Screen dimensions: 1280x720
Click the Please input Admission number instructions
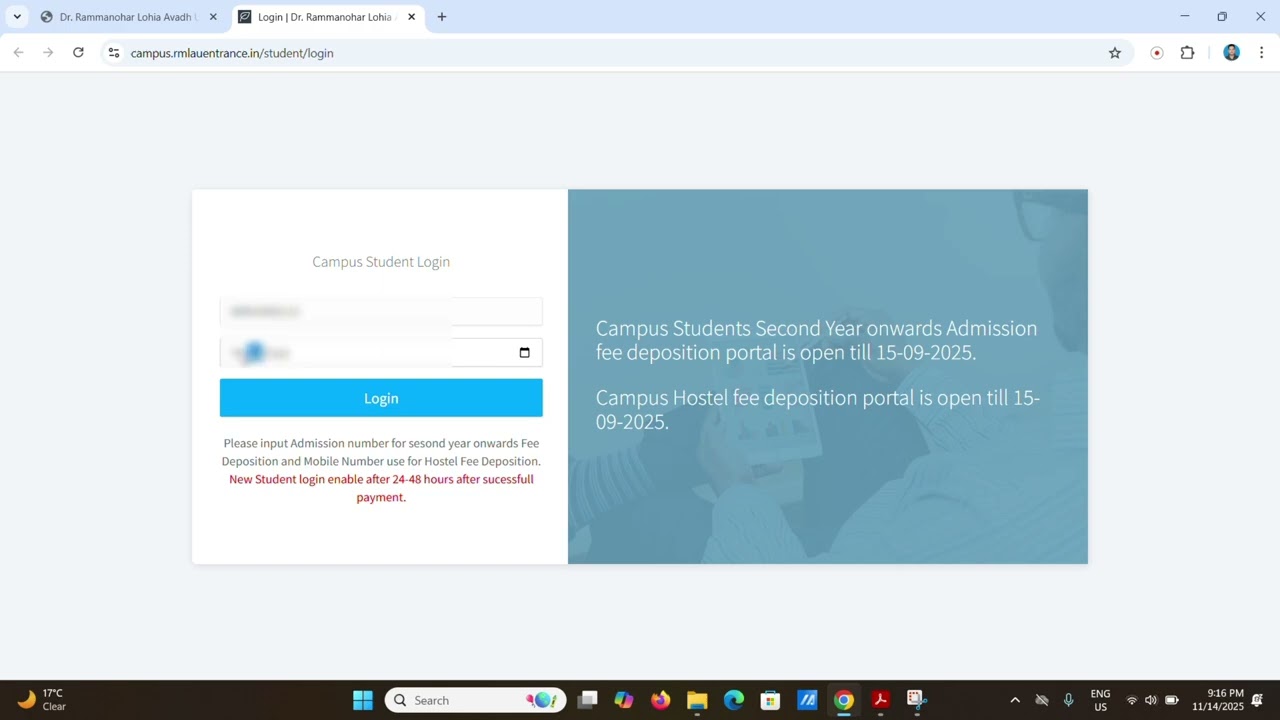click(381, 452)
